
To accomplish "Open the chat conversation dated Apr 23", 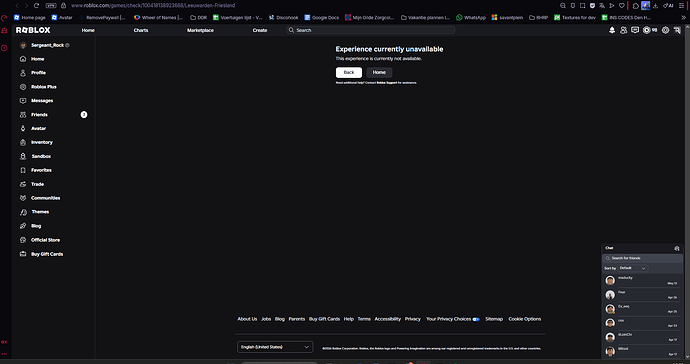I will pyautogui.click(x=642, y=323).
